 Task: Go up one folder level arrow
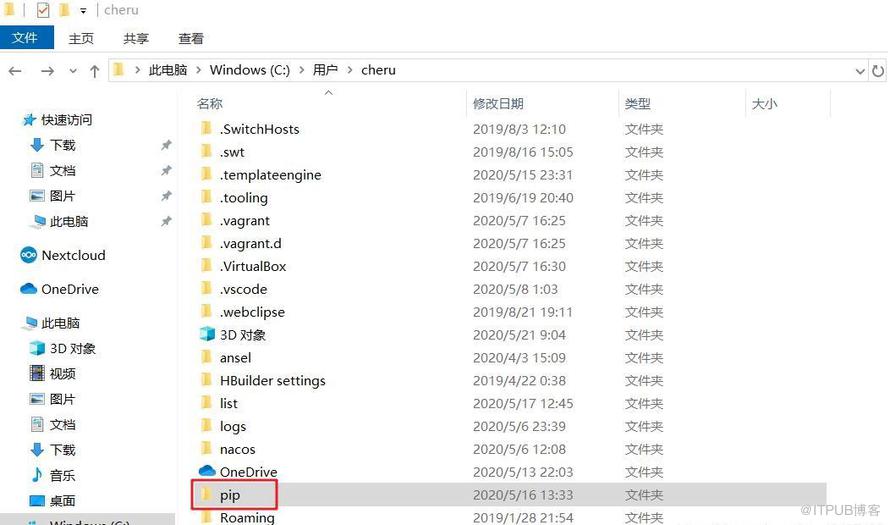(95, 71)
